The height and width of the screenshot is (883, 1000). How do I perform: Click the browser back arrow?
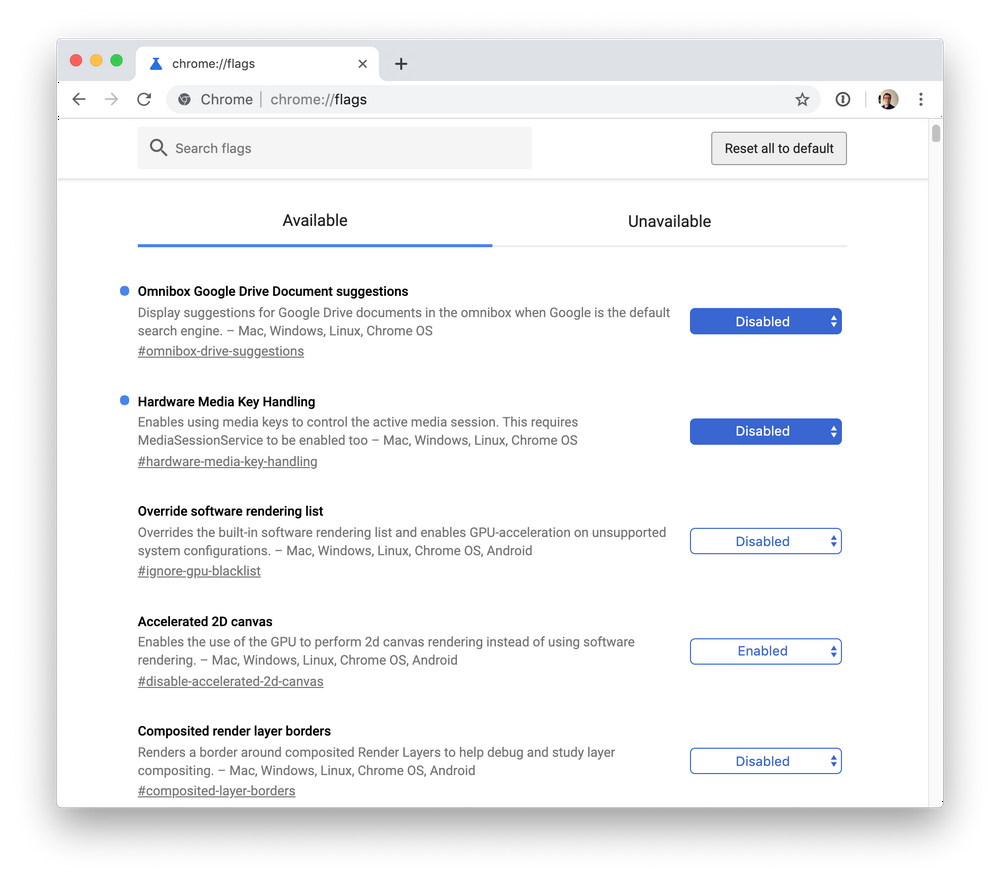(79, 99)
